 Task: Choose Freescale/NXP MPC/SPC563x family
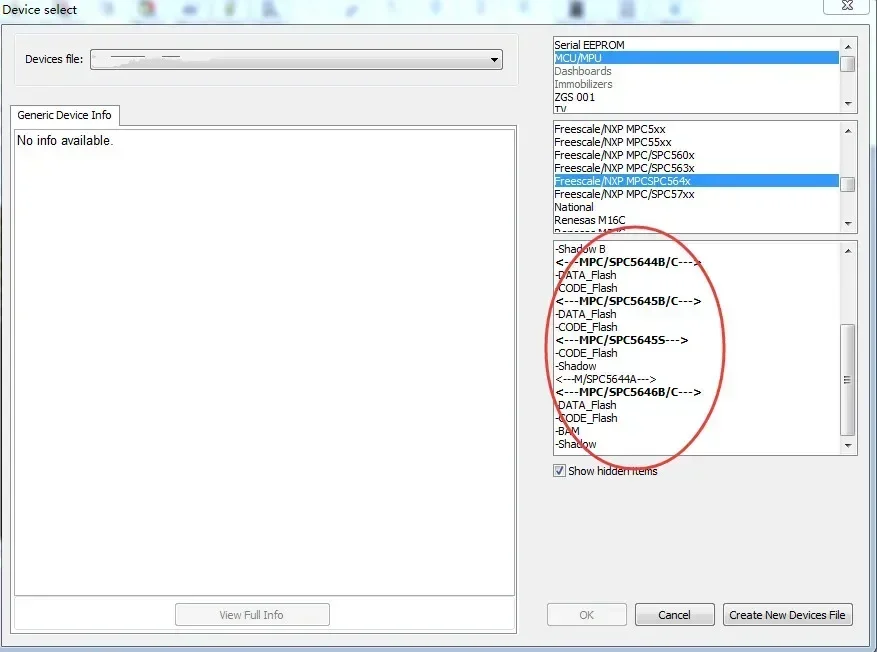click(x=696, y=168)
